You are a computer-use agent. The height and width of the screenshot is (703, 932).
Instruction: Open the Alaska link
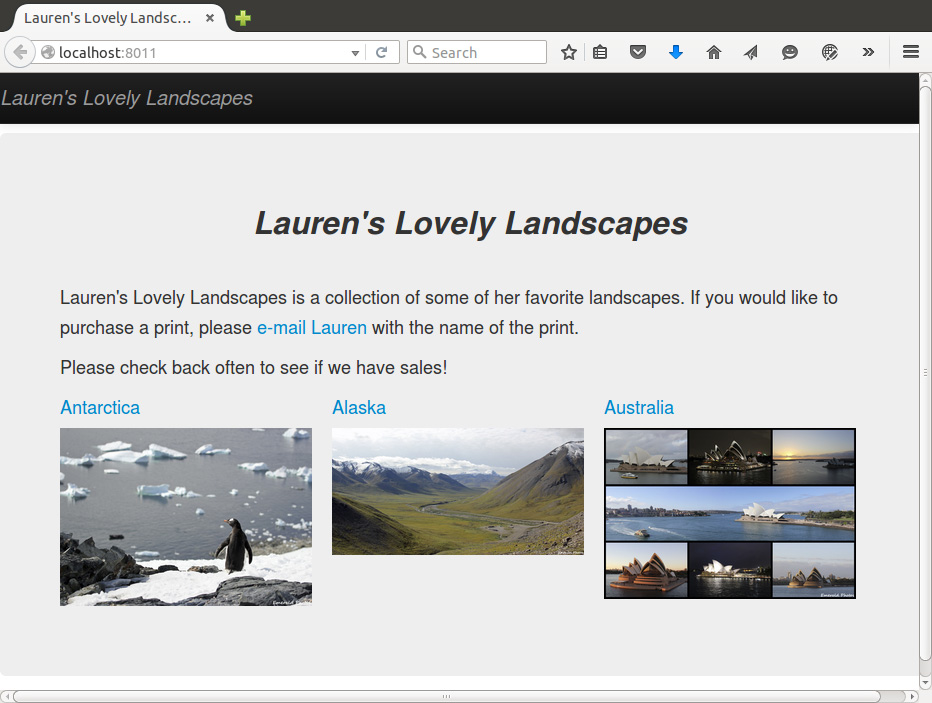(x=359, y=408)
